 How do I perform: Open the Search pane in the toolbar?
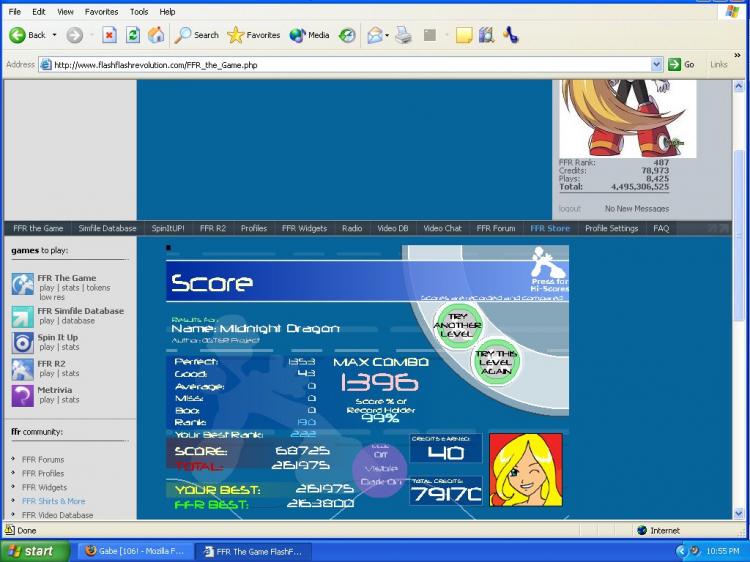point(196,35)
